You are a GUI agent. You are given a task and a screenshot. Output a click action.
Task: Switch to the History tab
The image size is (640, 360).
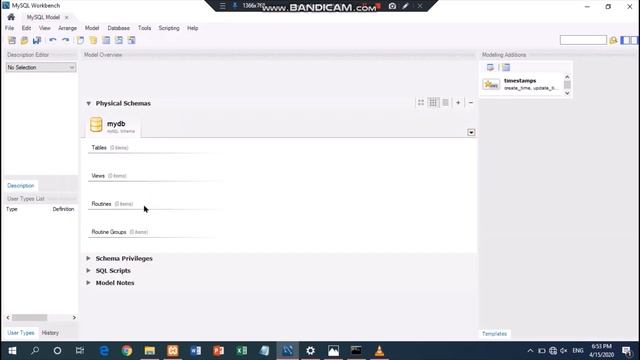click(x=50, y=333)
